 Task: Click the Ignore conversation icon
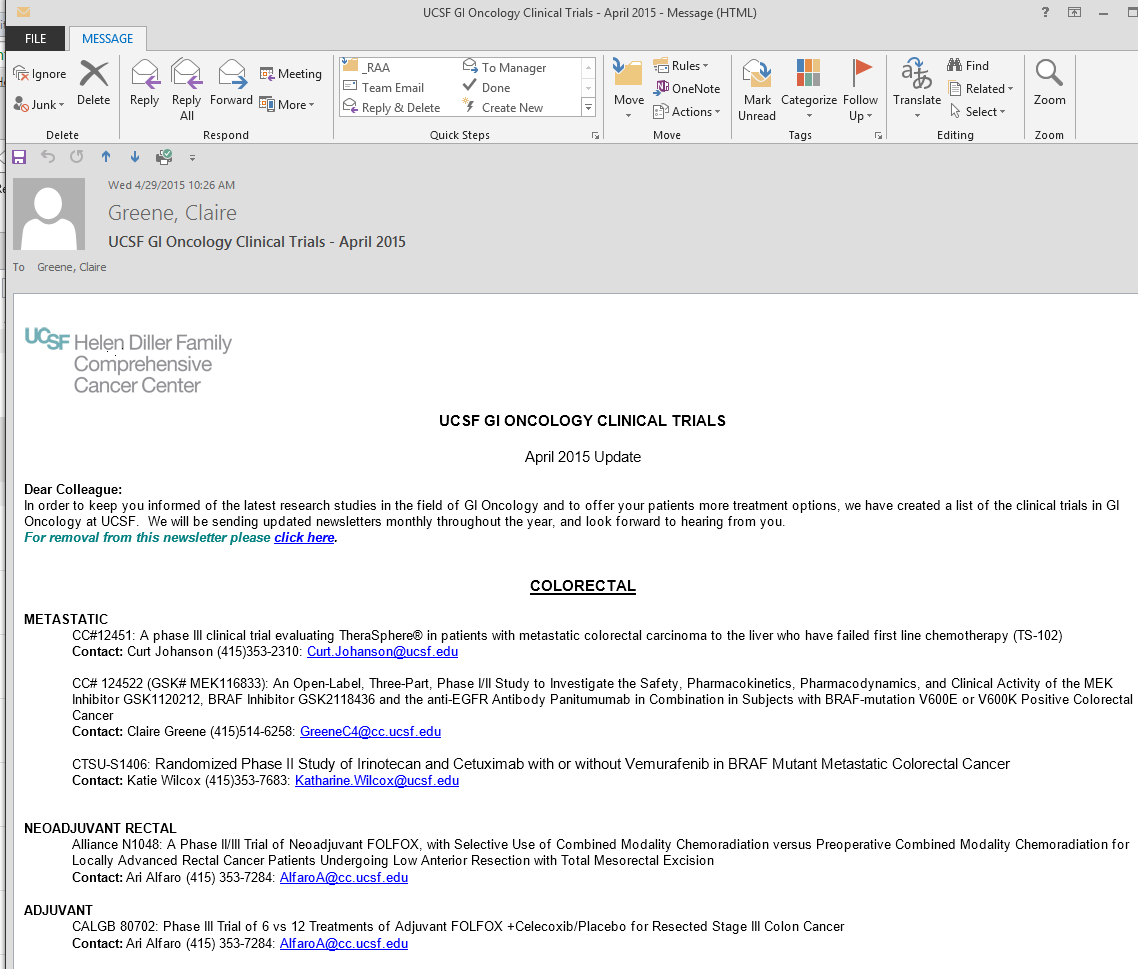(40, 74)
